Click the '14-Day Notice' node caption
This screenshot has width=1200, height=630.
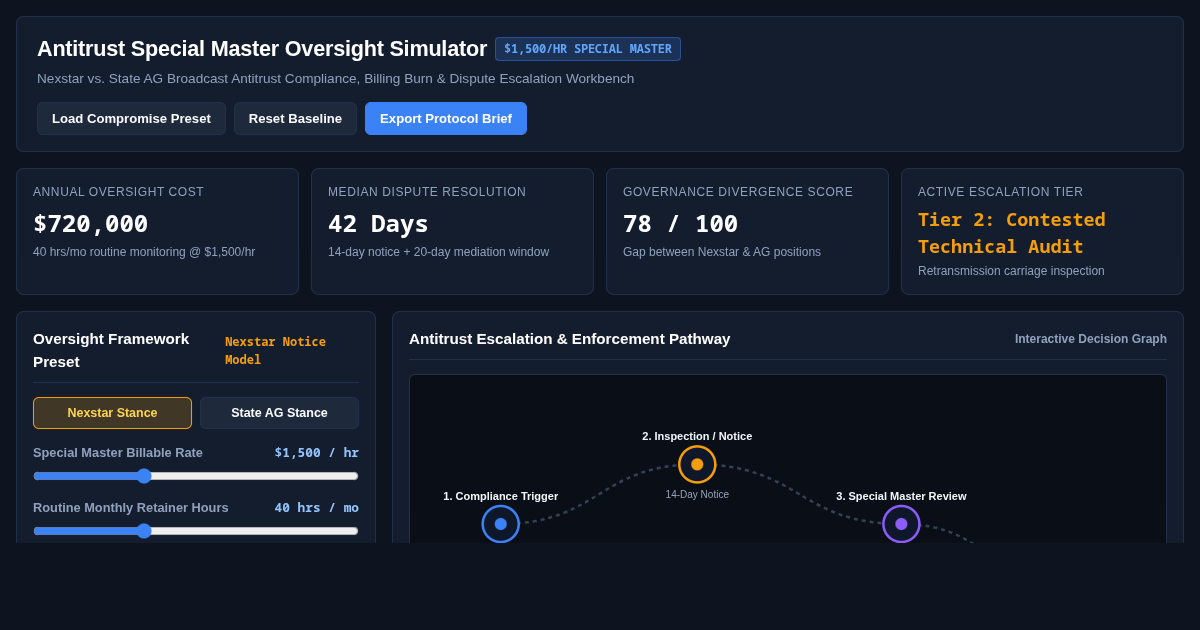(697, 494)
